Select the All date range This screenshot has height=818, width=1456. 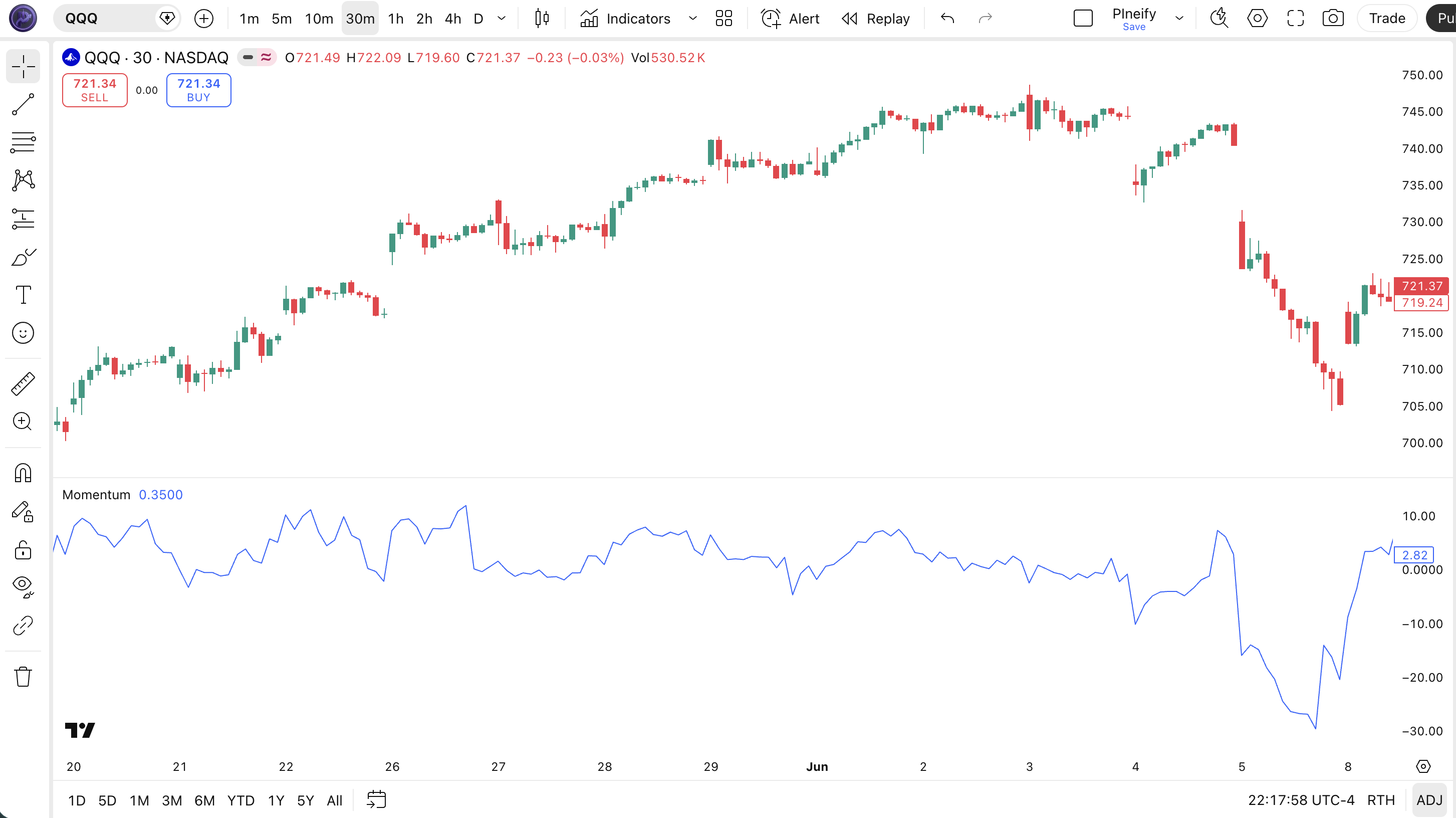click(335, 800)
